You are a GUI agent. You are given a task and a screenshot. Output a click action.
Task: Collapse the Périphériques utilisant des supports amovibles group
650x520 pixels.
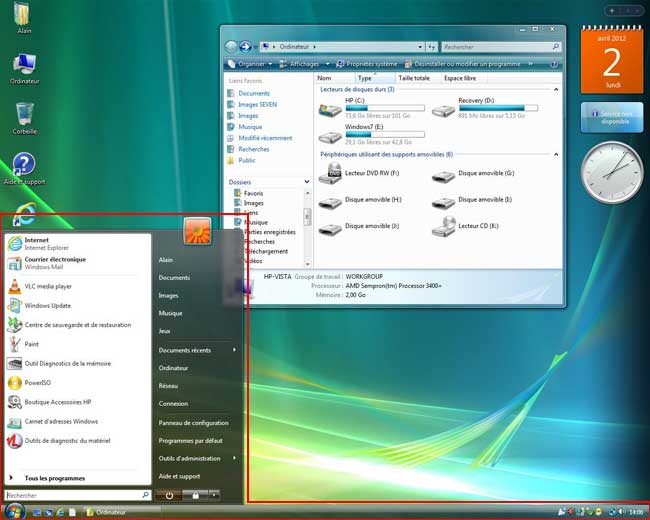[556, 155]
